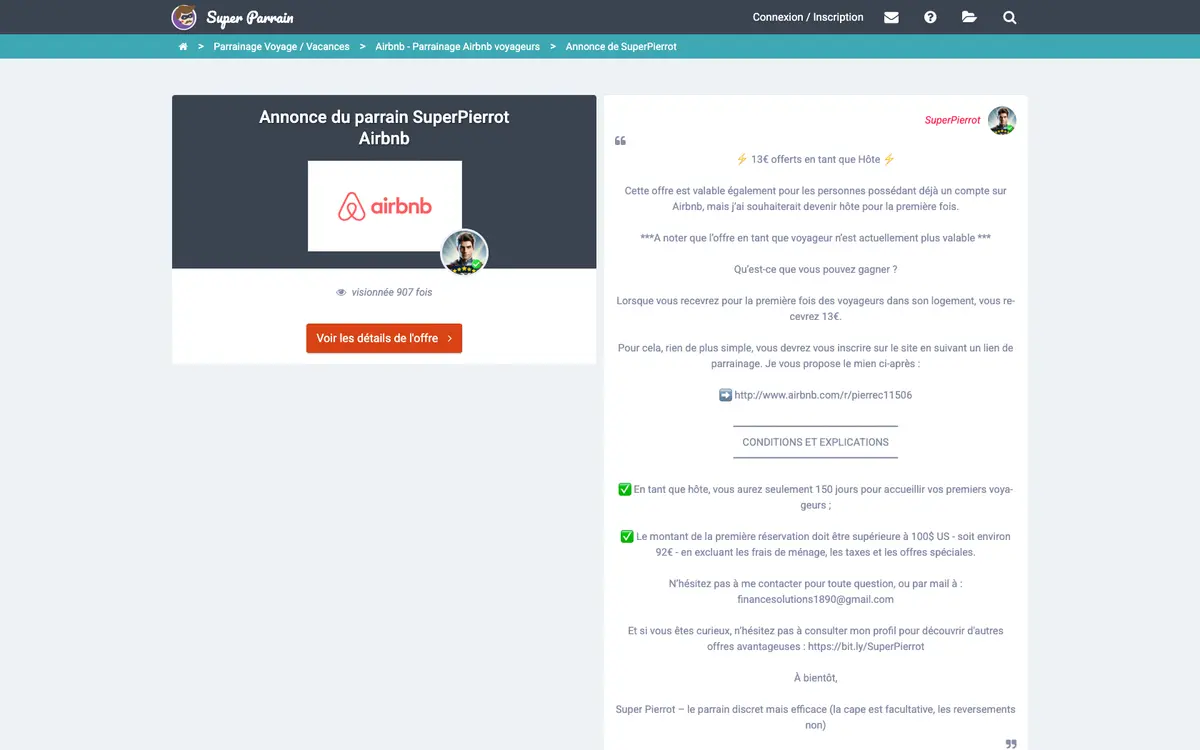Click the round avatar under Airbnb logo
This screenshot has height=750, width=1200.
464,252
